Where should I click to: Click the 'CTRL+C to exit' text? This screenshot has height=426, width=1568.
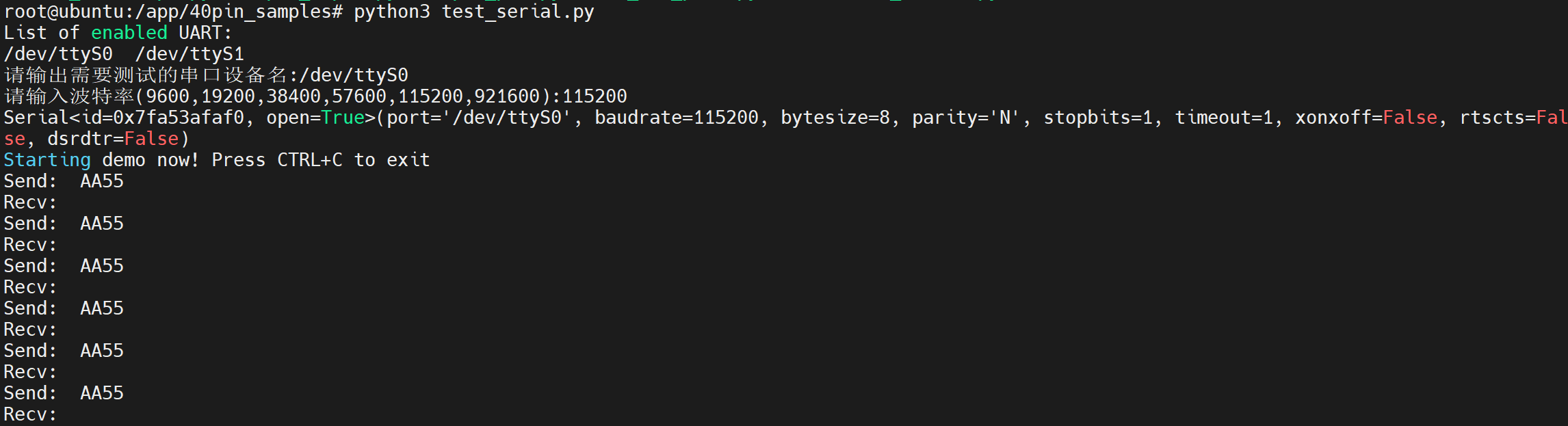coord(354,160)
